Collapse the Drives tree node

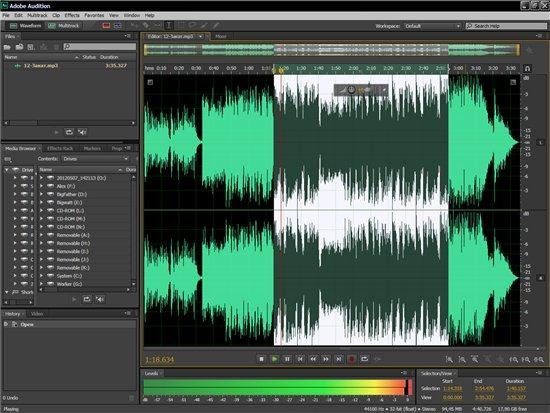6,170
